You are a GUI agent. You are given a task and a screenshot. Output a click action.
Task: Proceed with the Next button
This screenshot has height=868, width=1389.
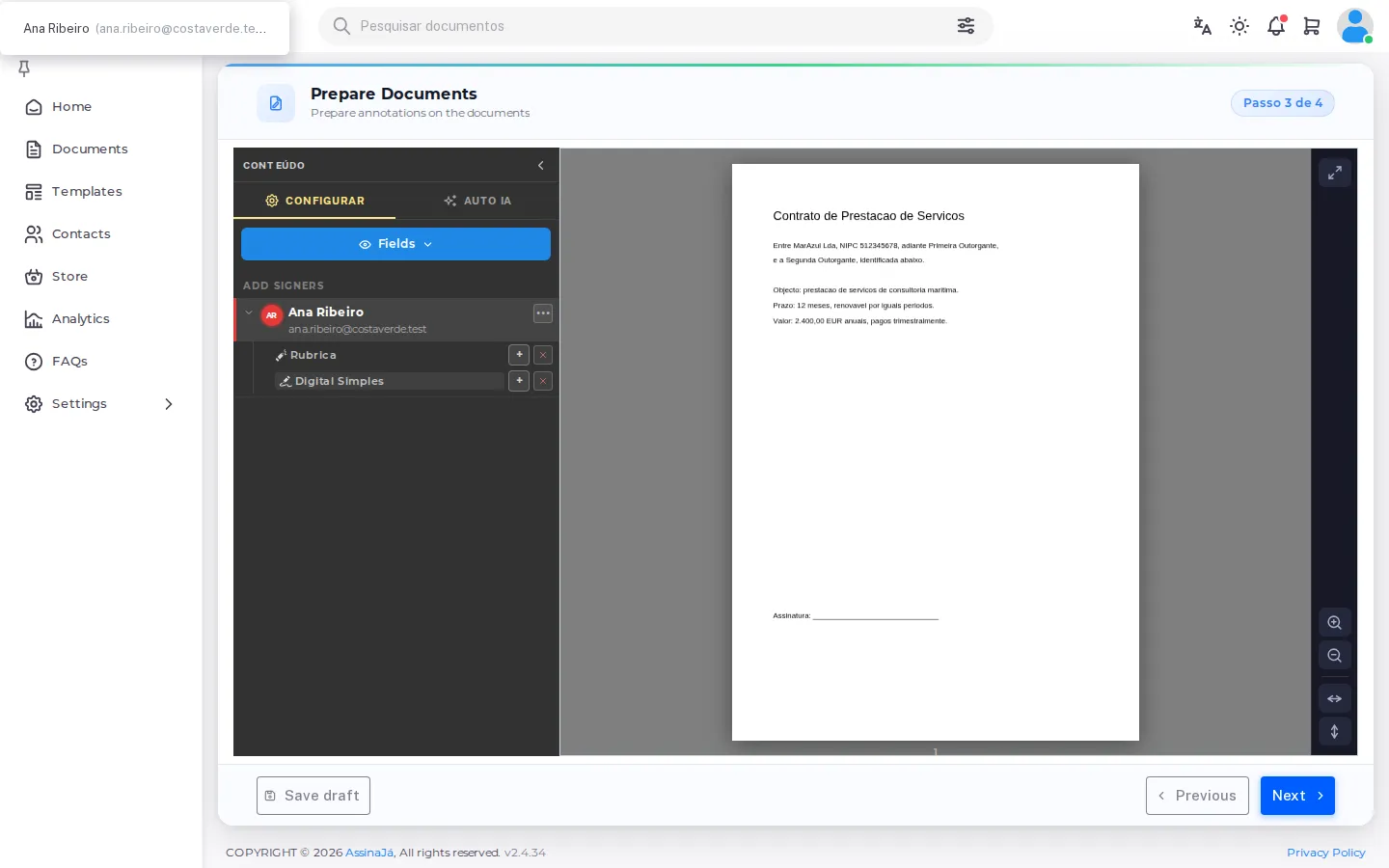1297,796
